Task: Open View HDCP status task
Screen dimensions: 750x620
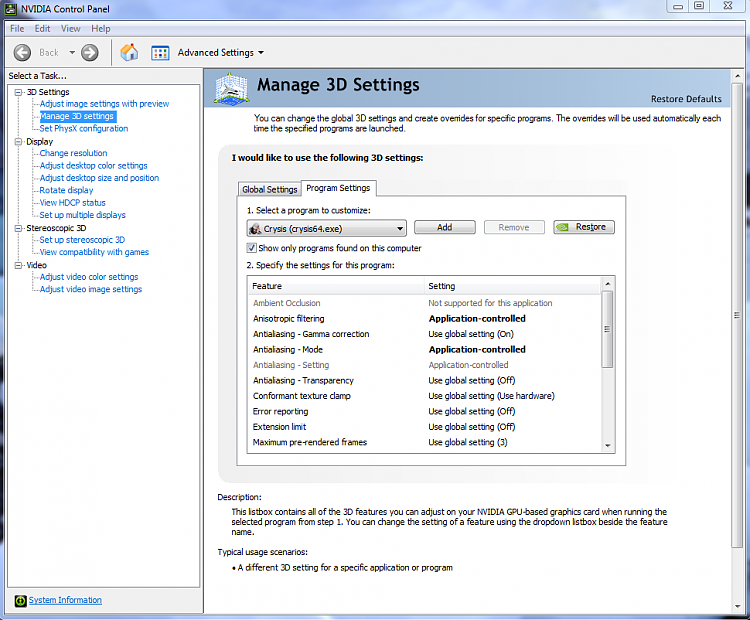Action: [72, 203]
